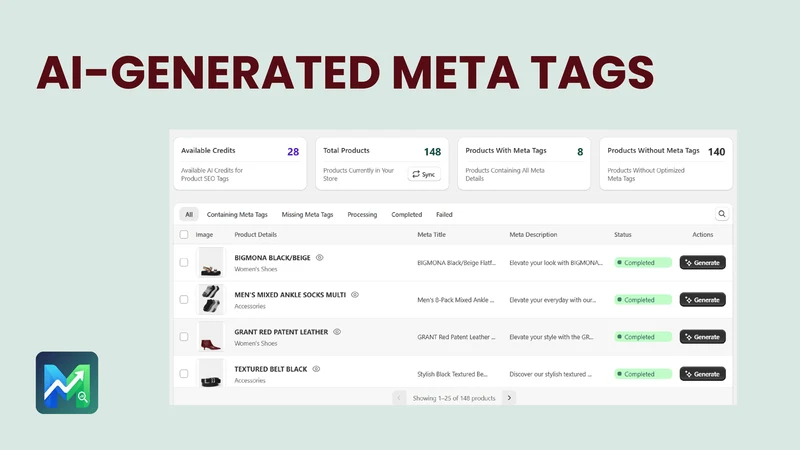Screen dimensions: 800x450
Task: Click meta title 'Stylish Black Textured Be...'
Action: pyautogui.click(x=452, y=374)
